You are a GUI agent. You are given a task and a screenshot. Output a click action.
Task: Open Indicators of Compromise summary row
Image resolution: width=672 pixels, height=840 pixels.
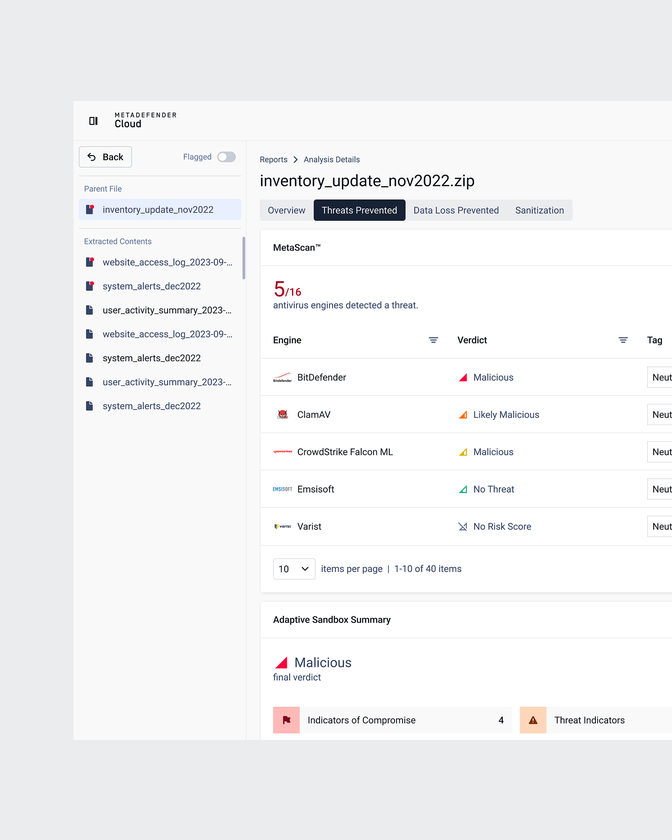(x=392, y=720)
